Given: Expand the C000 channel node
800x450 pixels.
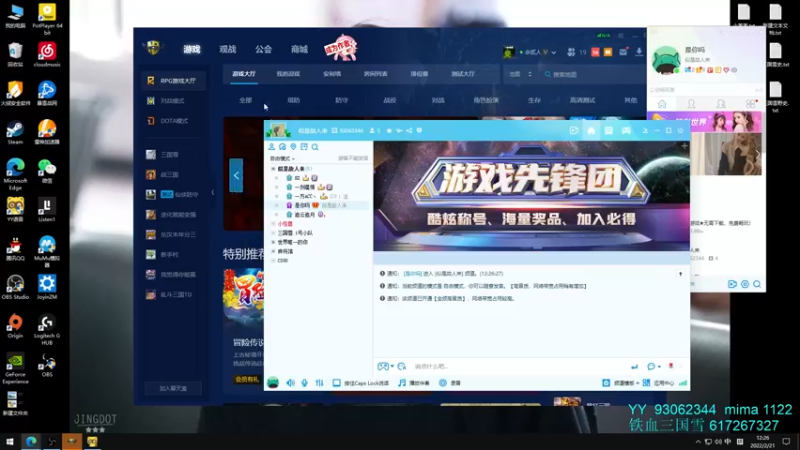Looking at the screenshot, I should pyautogui.click(x=273, y=260).
